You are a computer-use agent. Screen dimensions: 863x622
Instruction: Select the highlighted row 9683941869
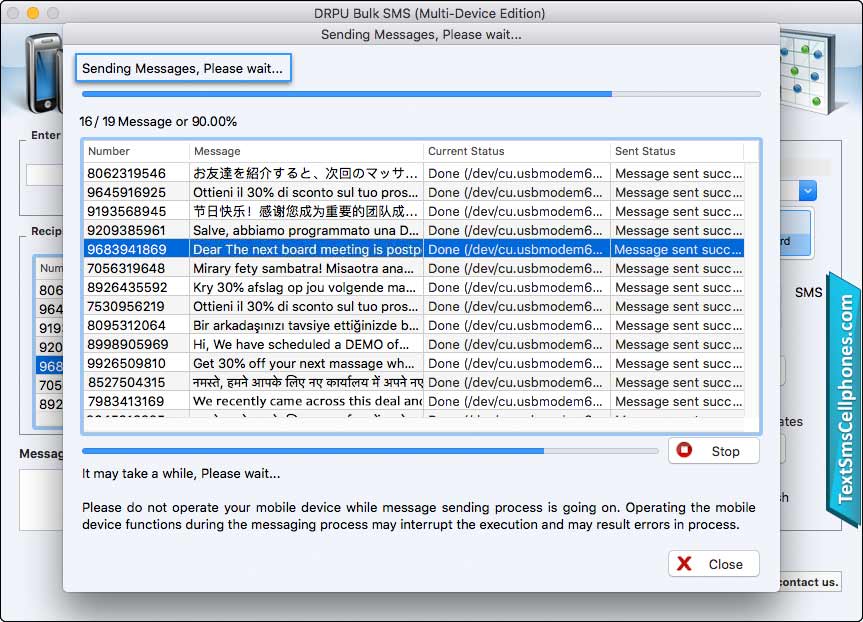tap(413, 249)
